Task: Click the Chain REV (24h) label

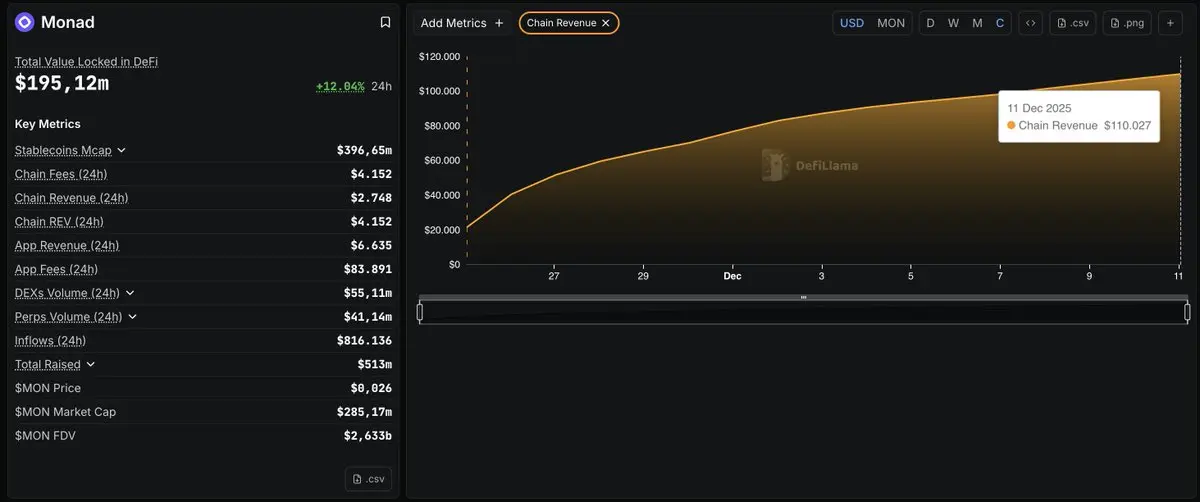Action: (x=59, y=222)
